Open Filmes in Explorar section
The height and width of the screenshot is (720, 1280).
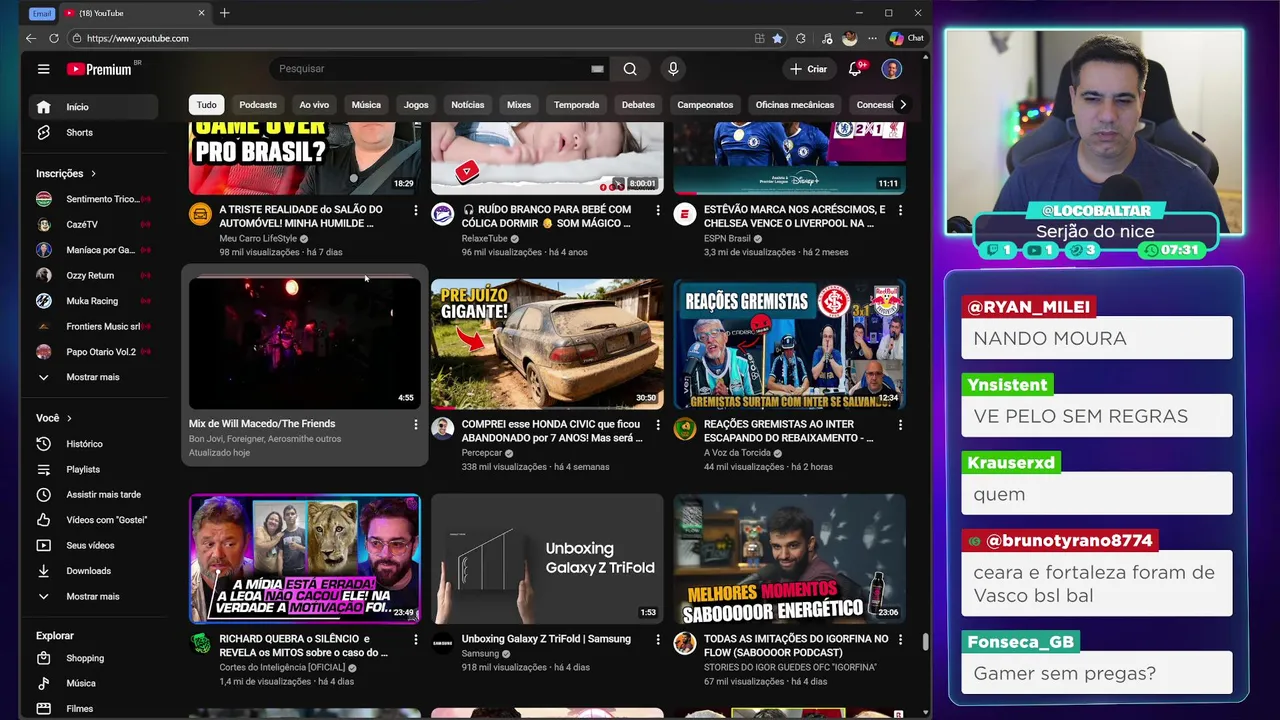click(x=93, y=709)
